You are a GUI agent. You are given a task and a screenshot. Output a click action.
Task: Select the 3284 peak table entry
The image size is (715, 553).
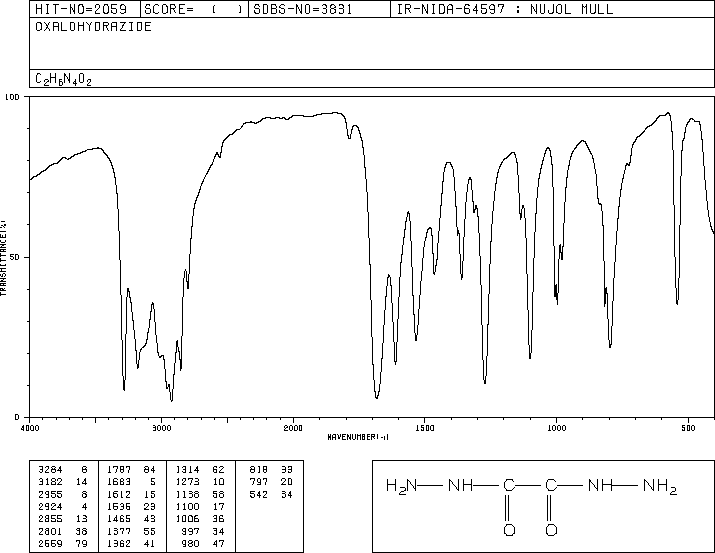tap(63, 469)
